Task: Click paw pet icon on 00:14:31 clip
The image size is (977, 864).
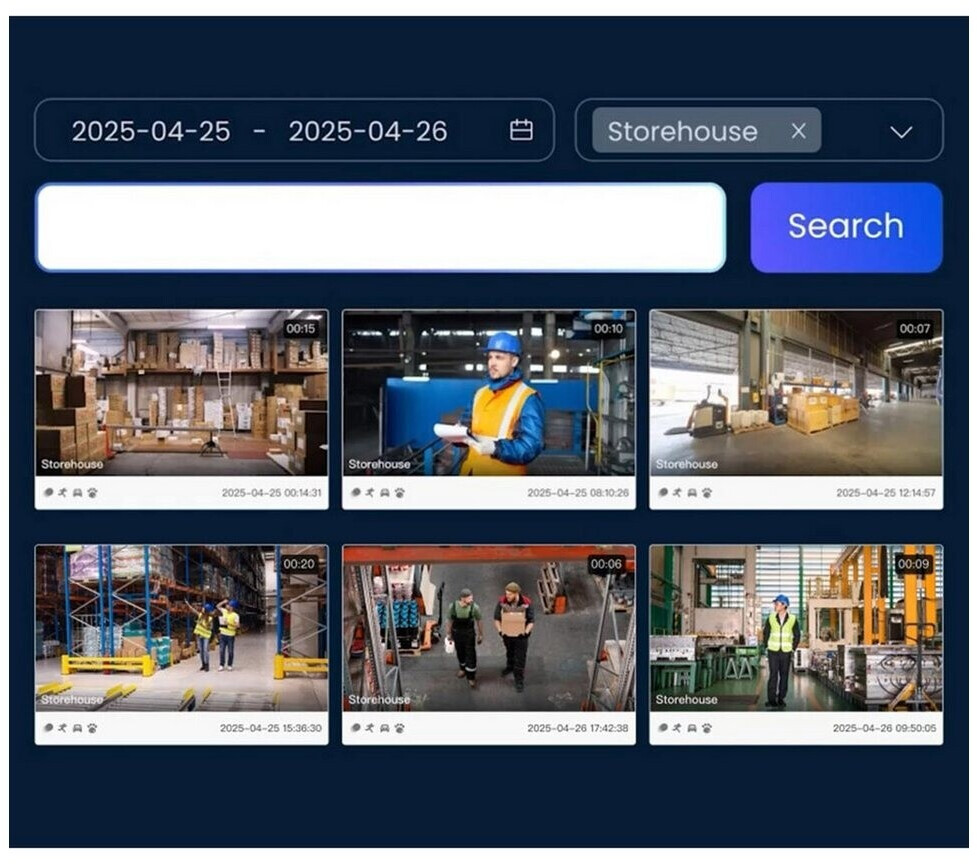Action: tap(93, 493)
